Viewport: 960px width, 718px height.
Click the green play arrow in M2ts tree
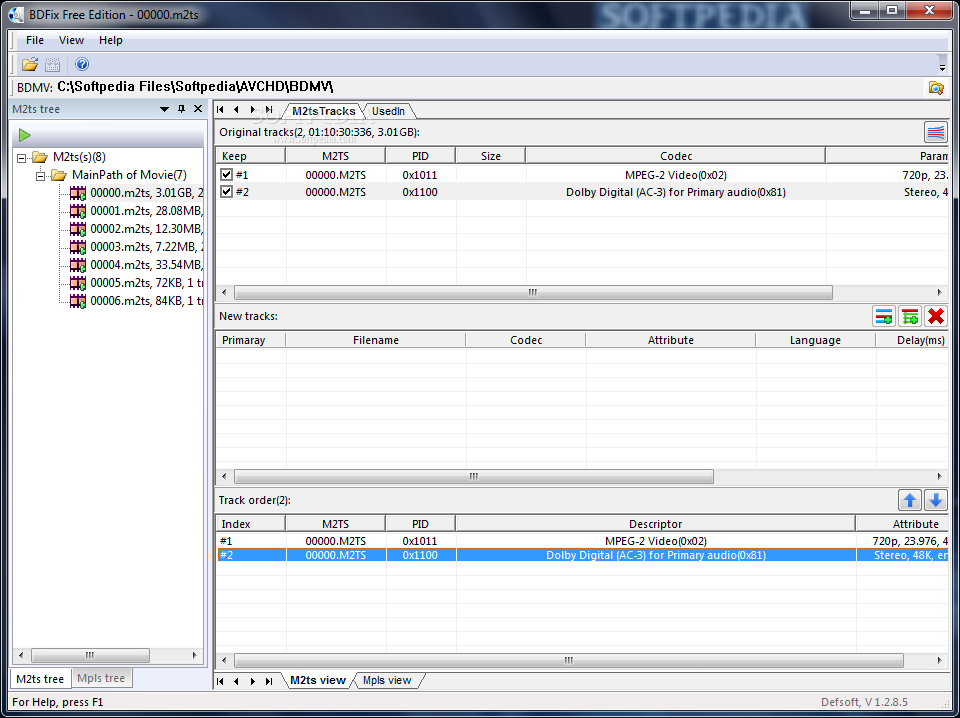click(24, 135)
